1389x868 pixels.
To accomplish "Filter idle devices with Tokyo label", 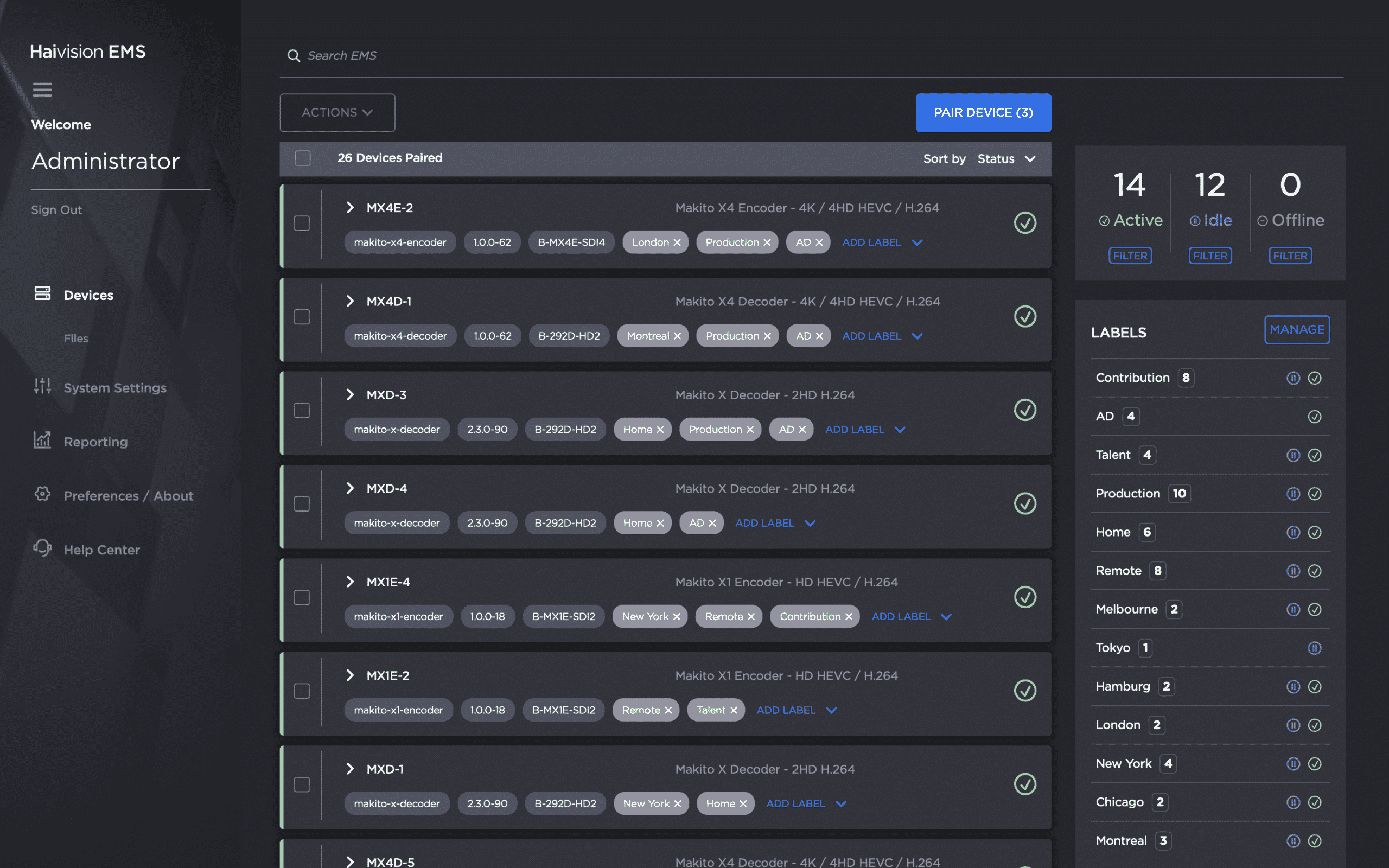I will coord(1314,648).
